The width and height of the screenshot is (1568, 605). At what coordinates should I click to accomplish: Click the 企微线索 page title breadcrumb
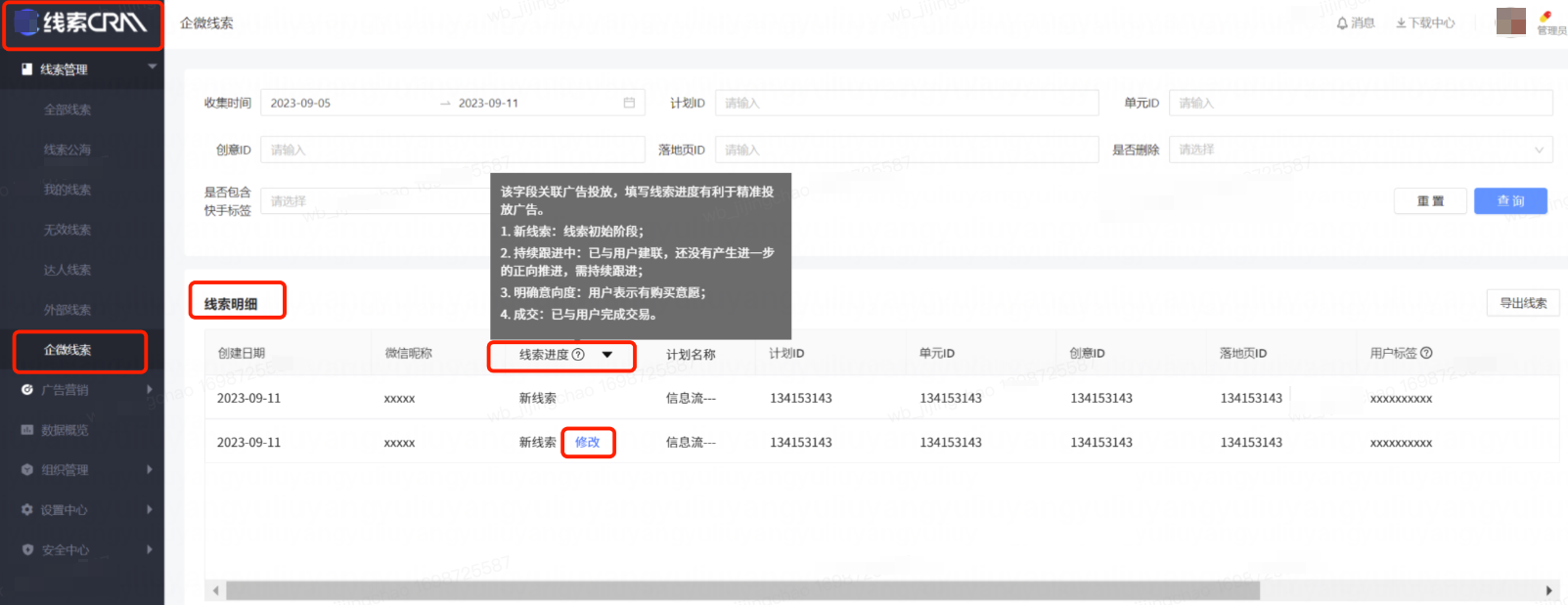pos(206,22)
